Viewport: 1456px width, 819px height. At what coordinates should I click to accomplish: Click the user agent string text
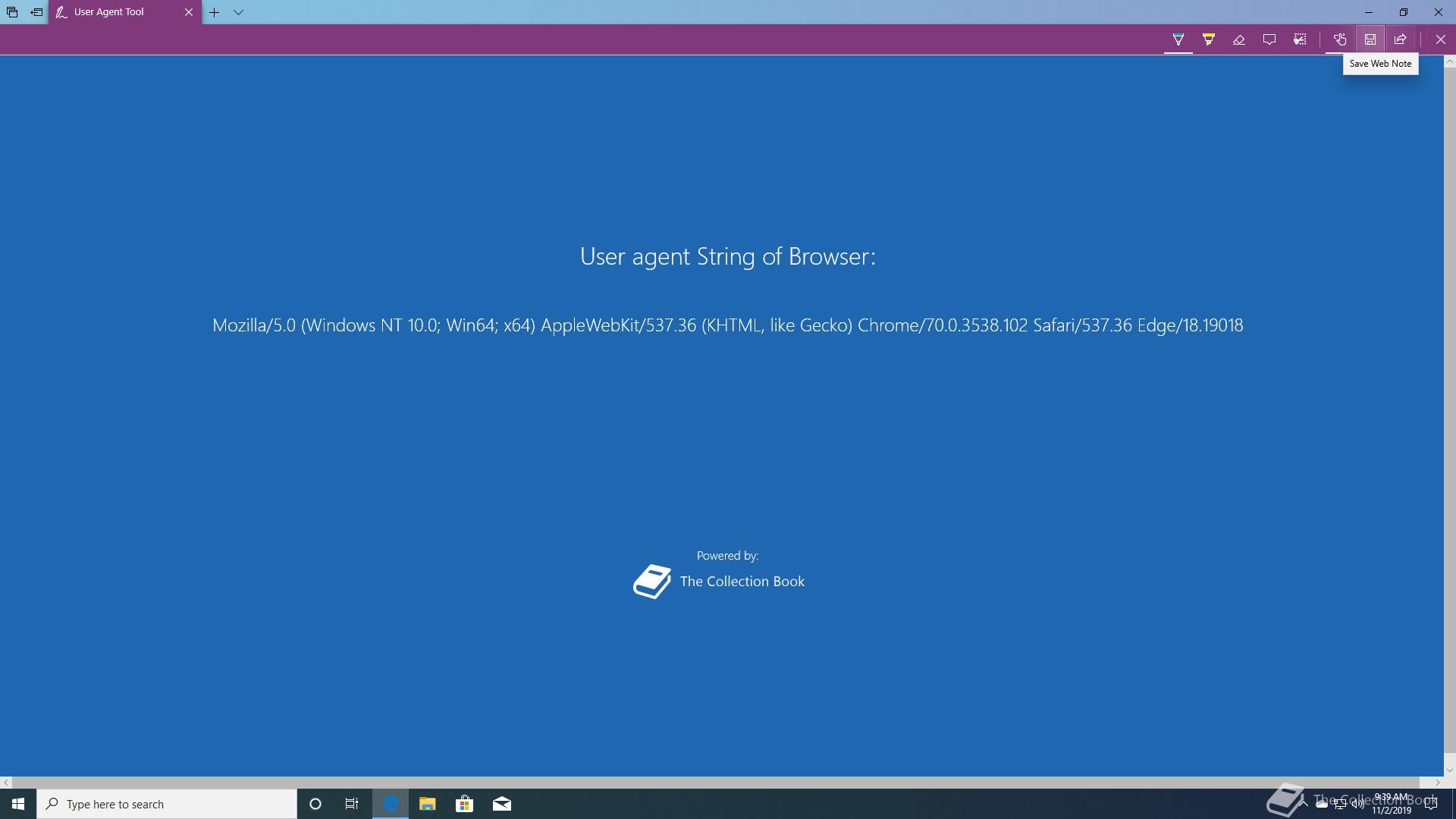[x=727, y=325]
